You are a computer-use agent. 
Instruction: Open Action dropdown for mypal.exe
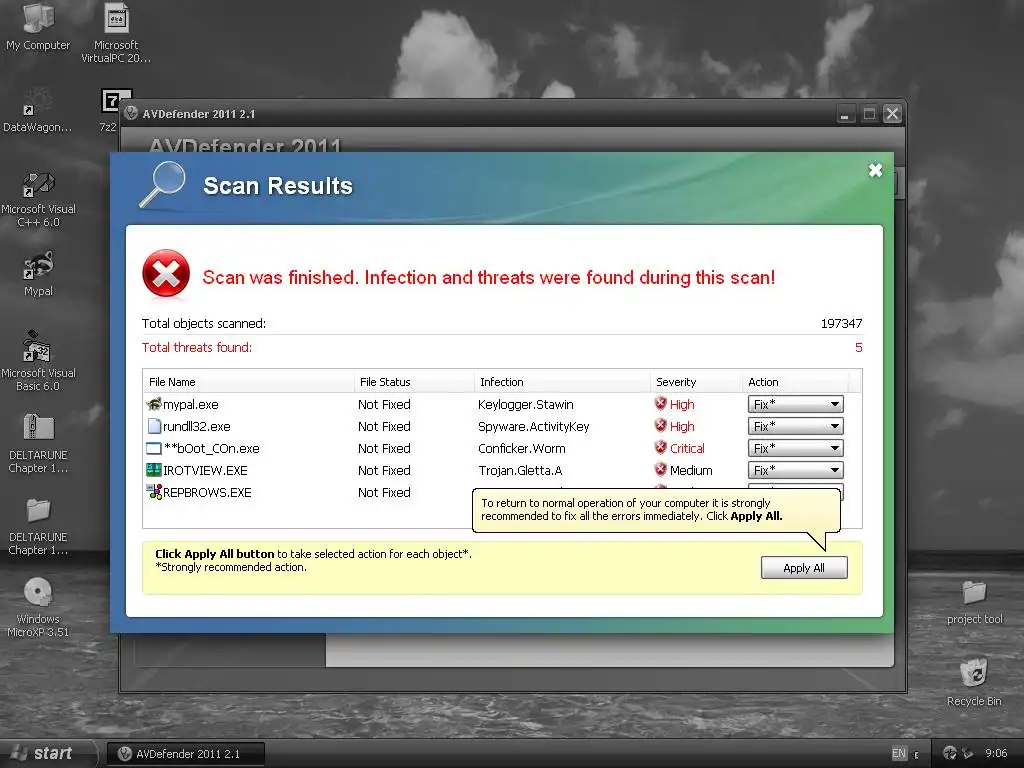795,404
